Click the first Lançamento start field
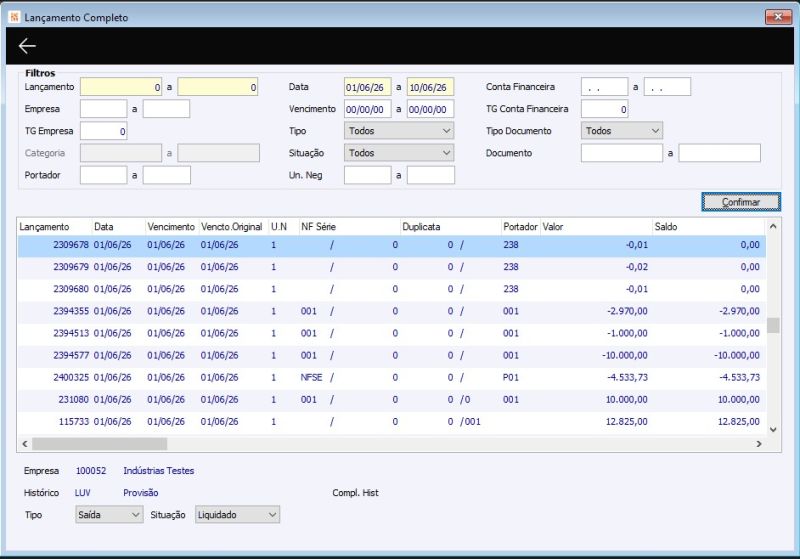800x559 pixels. pos(121,87)
